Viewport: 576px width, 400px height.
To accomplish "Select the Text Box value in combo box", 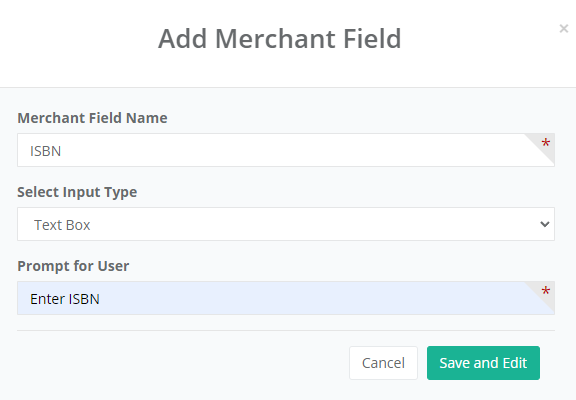I will tap(62, 225).
